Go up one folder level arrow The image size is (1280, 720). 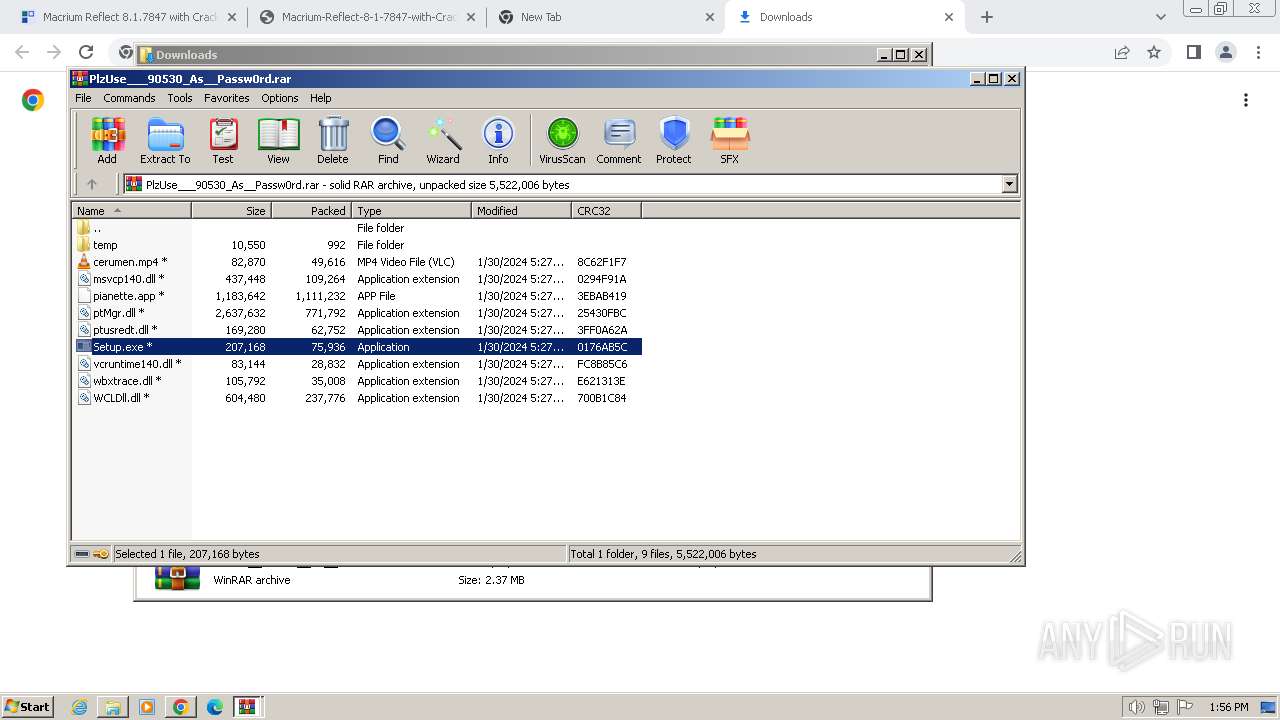click(x=92, y=184)
